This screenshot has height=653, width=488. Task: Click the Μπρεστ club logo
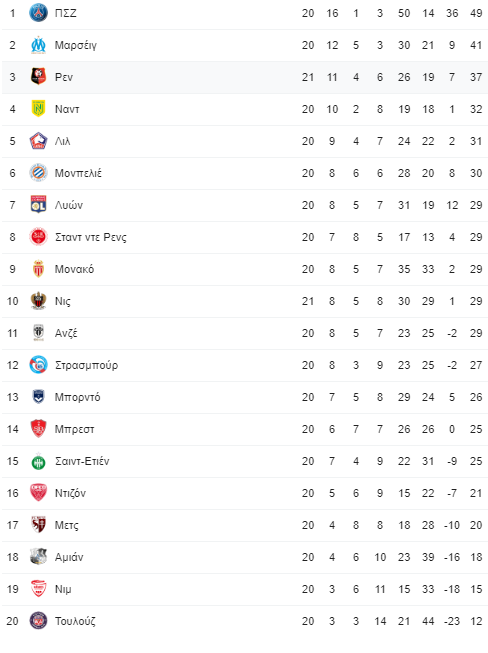38,429
